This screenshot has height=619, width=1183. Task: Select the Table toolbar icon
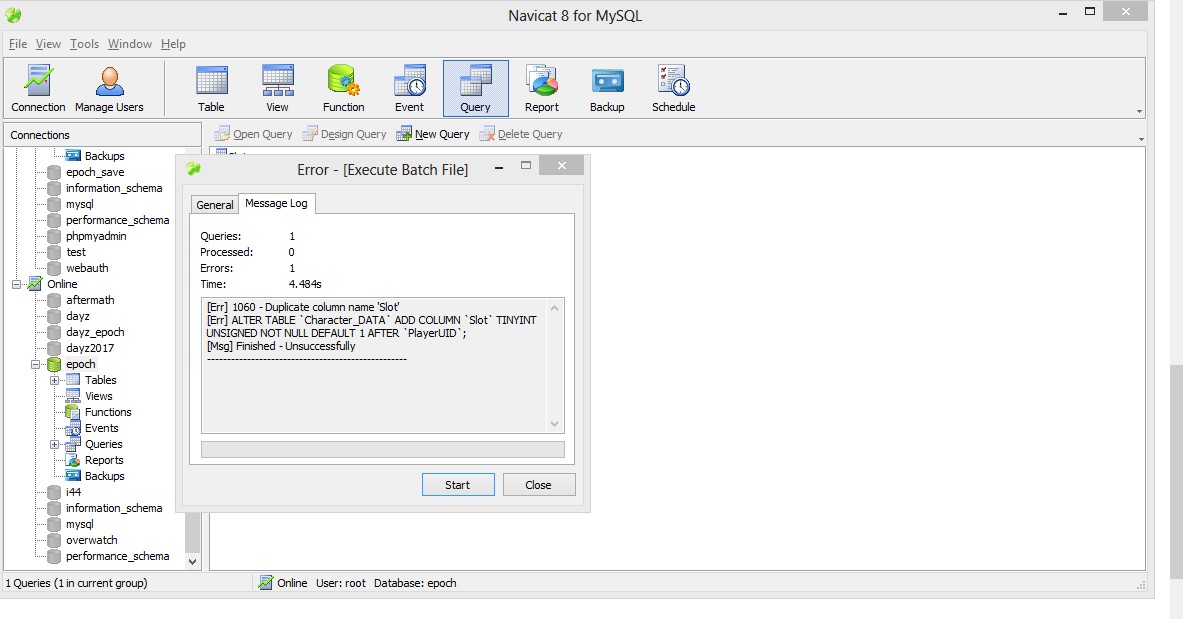click(x=211, y=88)
